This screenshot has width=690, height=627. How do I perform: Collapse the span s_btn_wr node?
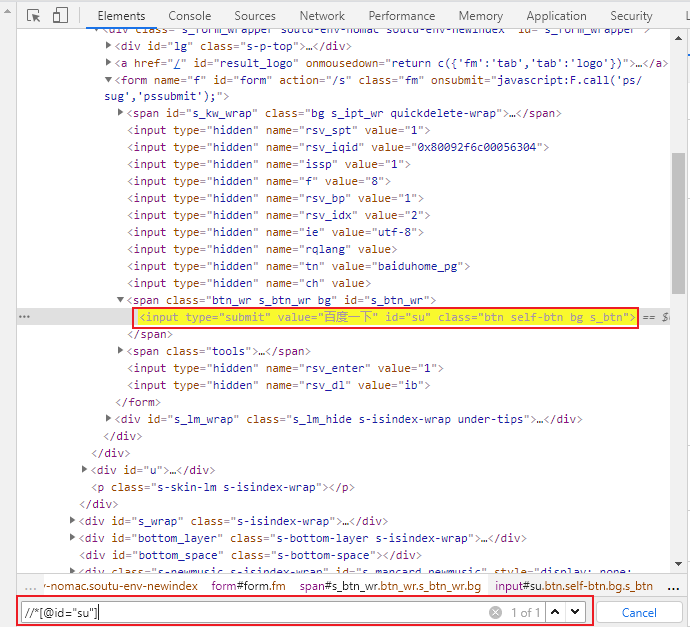point(120,300)
